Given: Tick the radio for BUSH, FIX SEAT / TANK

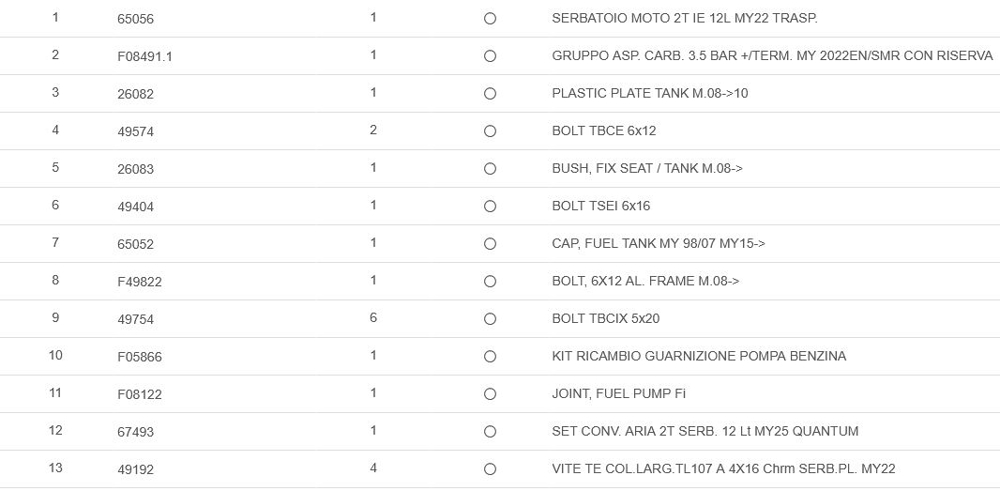Looking at the screenshot, I should click(x=490, y=169).
